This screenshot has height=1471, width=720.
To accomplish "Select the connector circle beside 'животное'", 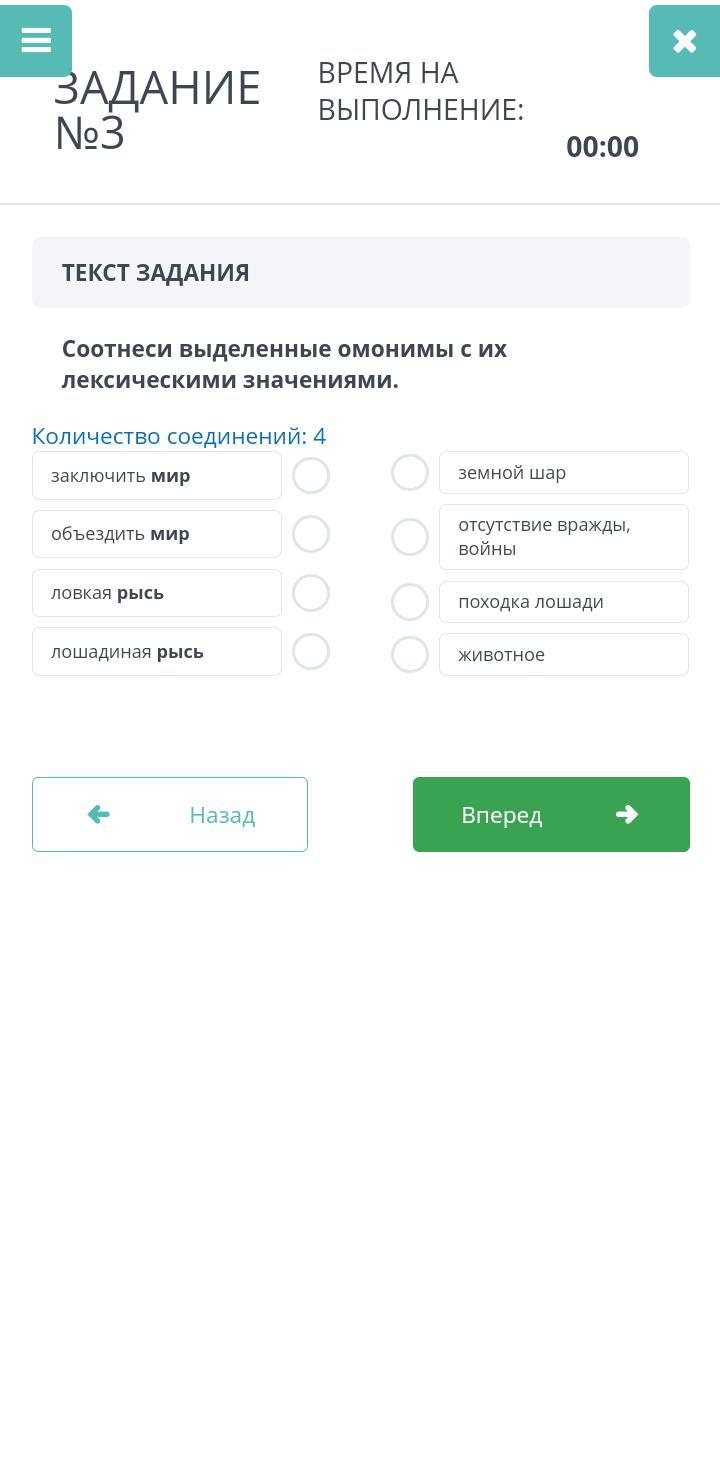I will [x=410, y=655].
